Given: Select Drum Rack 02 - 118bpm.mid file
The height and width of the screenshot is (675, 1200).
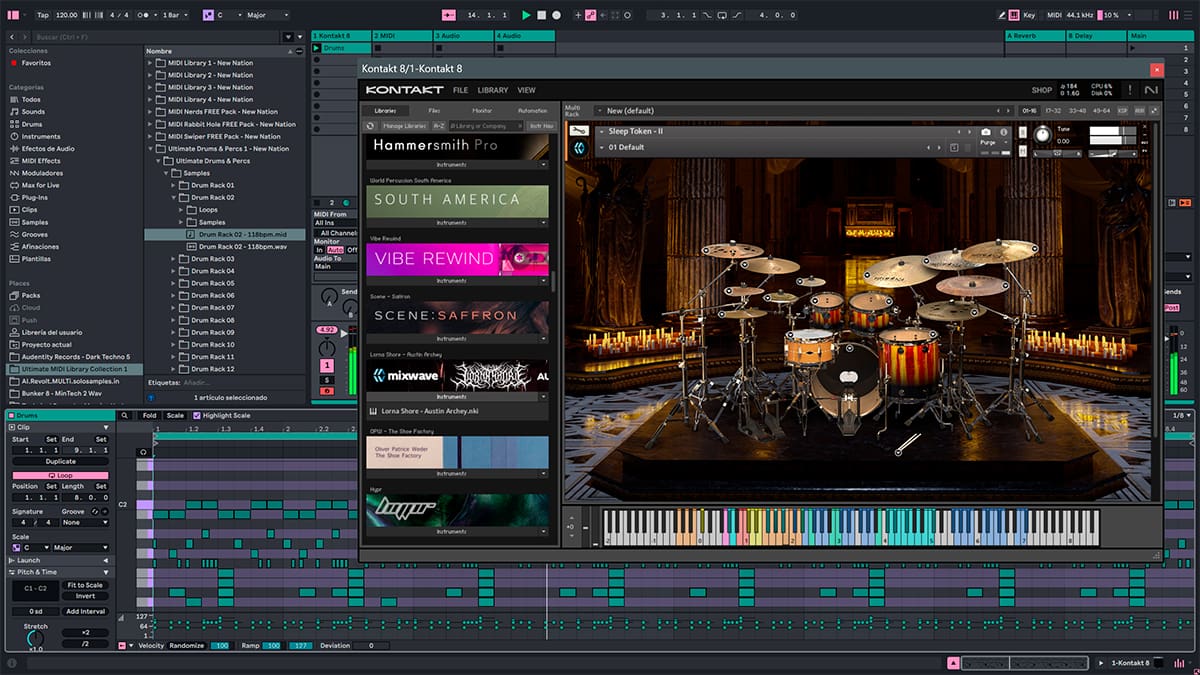Looking at the screenshot, I should (226, 234).
